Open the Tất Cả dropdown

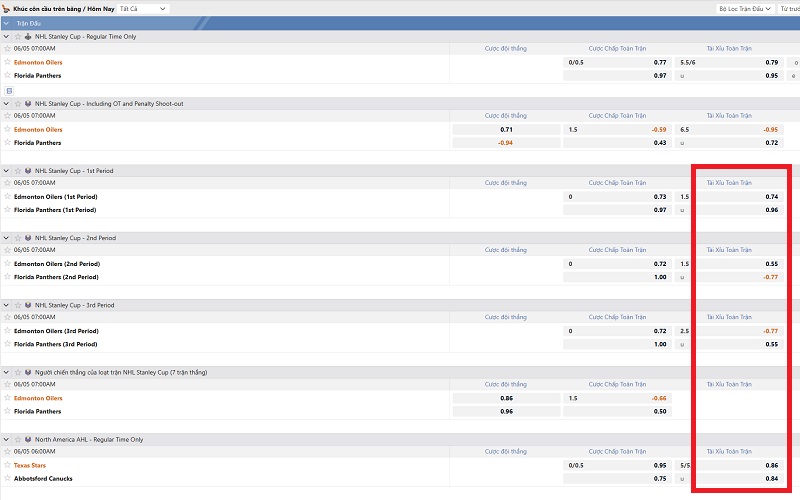[x=143, y=8]
